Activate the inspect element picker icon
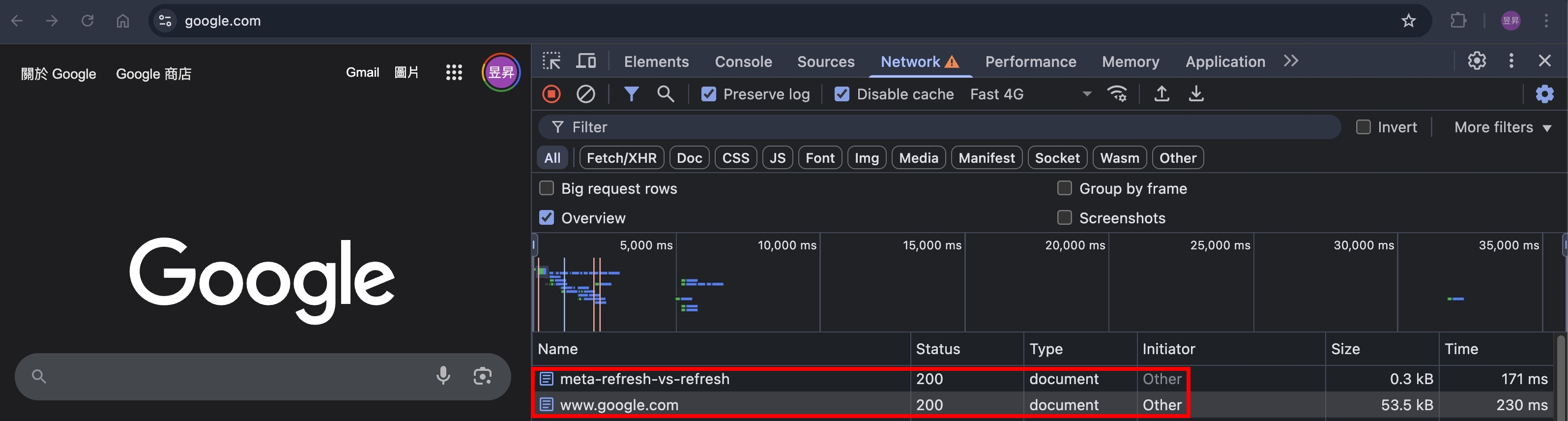 (x=552, y=61)
